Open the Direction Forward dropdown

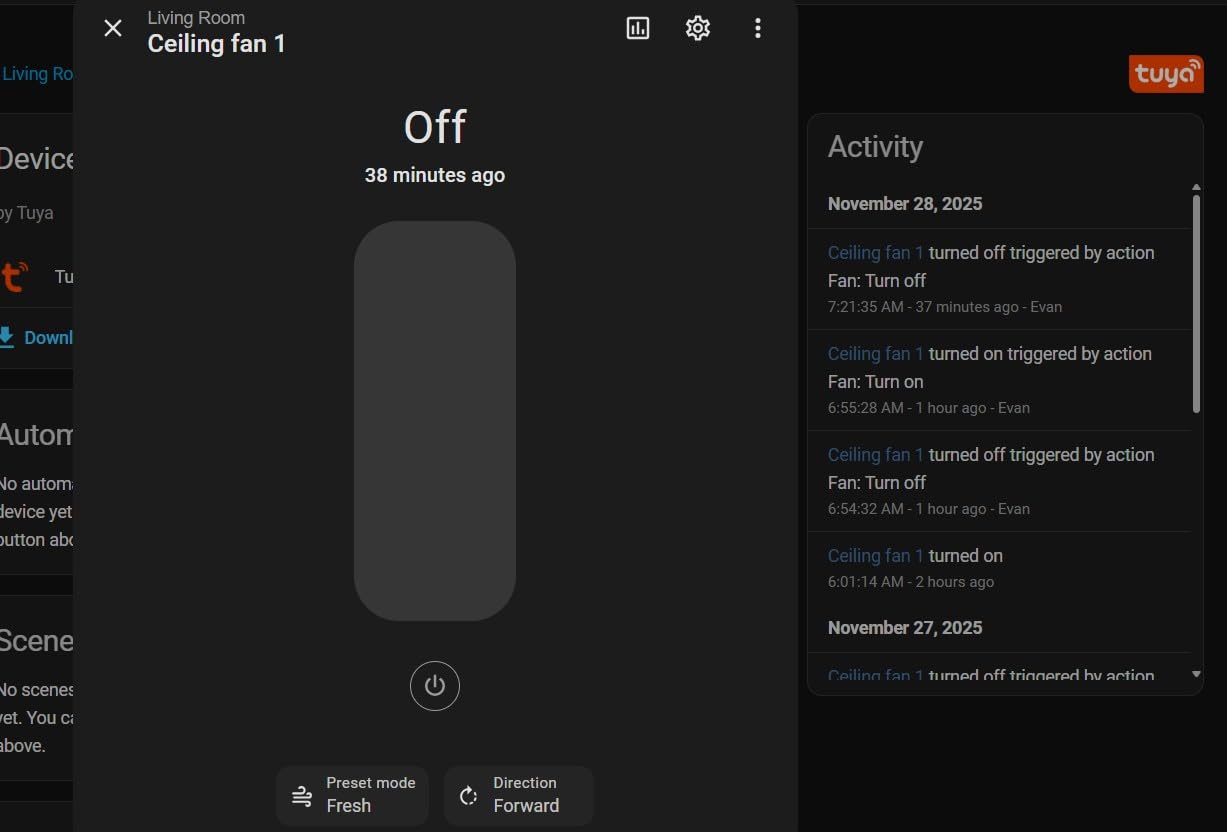pos(519,796)
